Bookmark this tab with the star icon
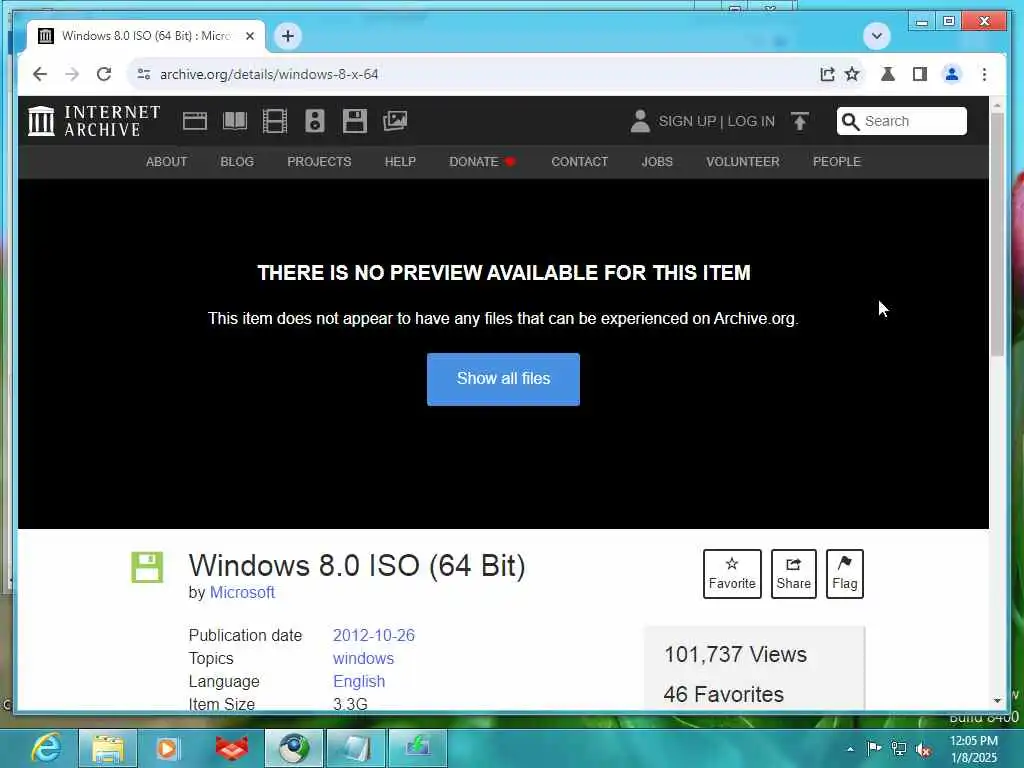The width and height of the screenshot is (1024, 768). (852, 74)
